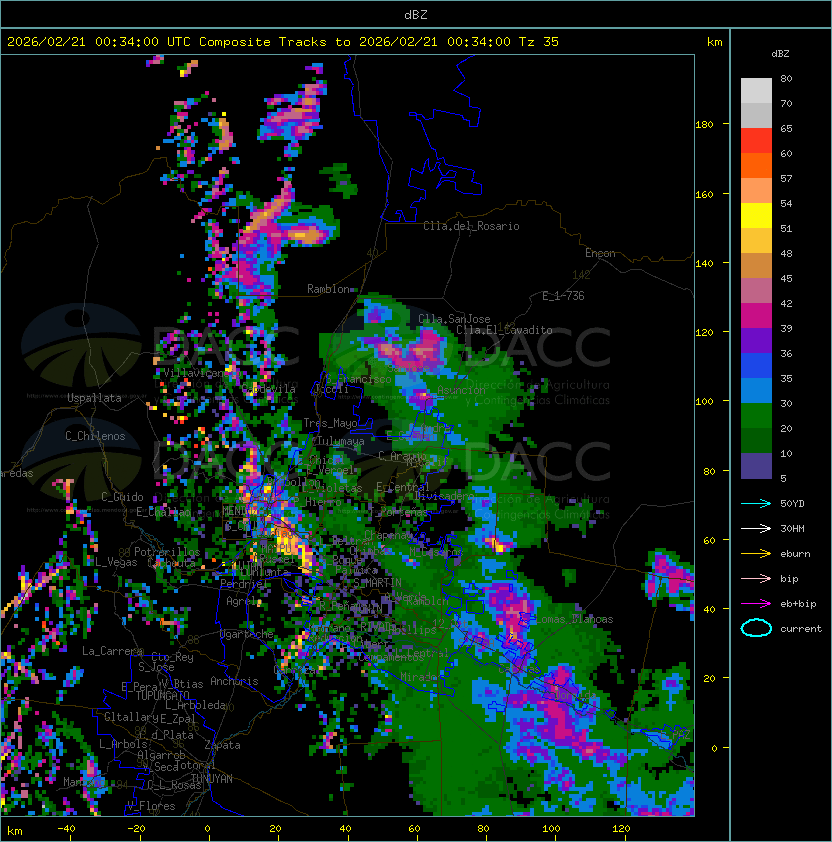Click the Composite Tracks timestamp header
Image resolution: width=832 pixels, height=842 pixels.
click(x=283, y=42)
